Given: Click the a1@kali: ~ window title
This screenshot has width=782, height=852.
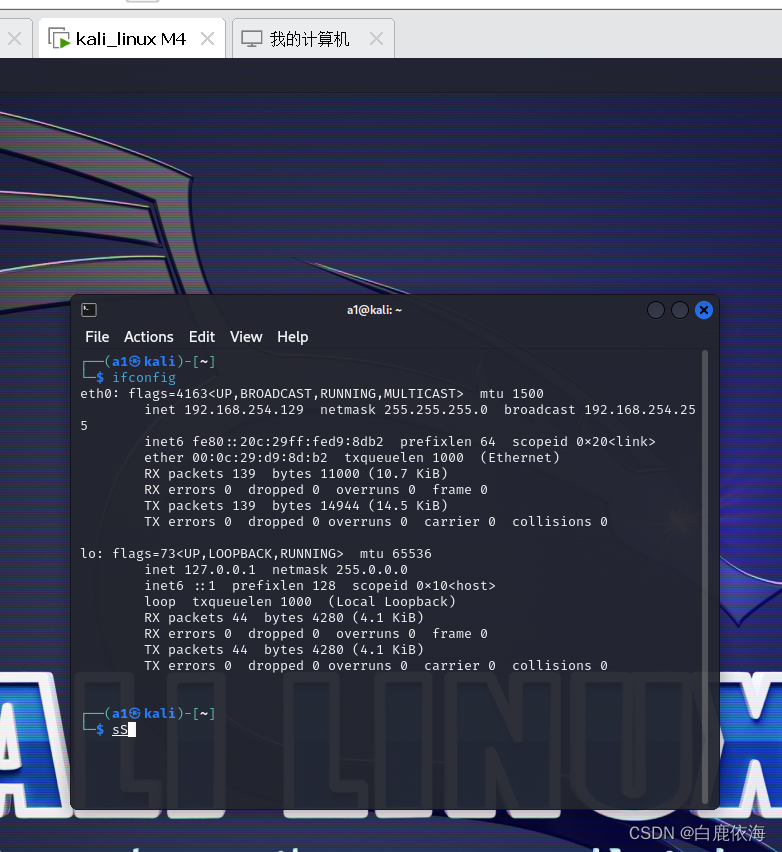Looking at the screenshot, I should 374,310.
